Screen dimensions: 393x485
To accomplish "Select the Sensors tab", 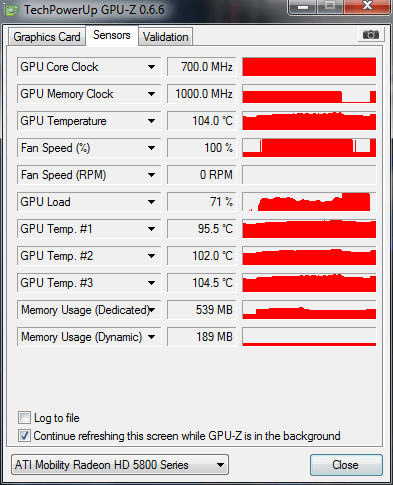I will [x=112, y=35].
